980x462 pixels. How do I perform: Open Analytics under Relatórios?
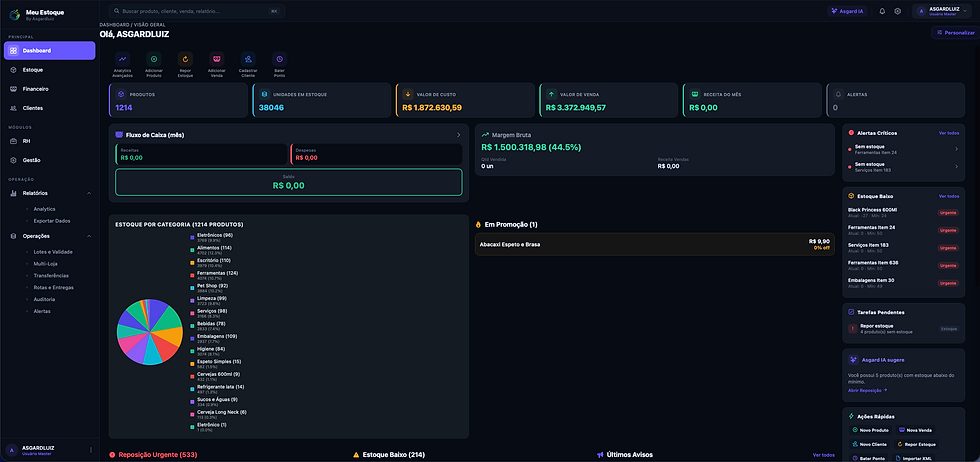pos(44,209)
